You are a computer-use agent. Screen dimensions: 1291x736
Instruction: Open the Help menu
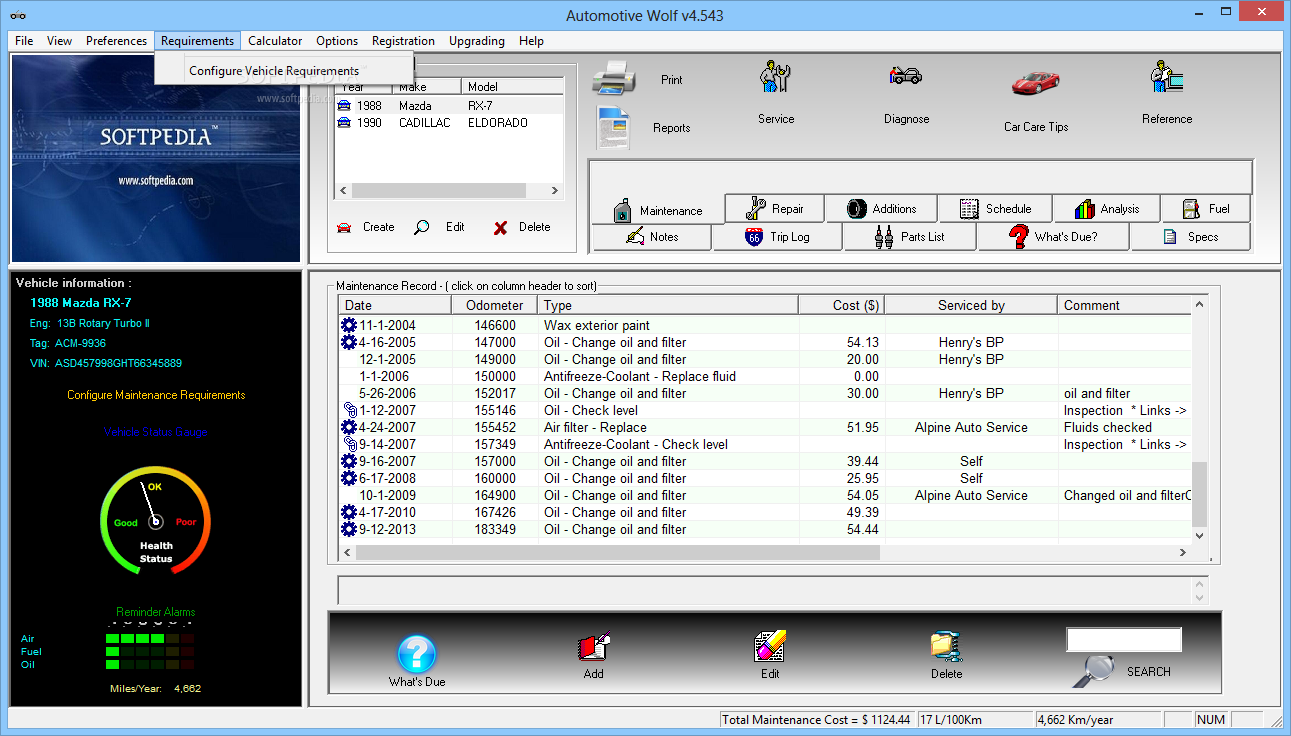pos(531,41)
